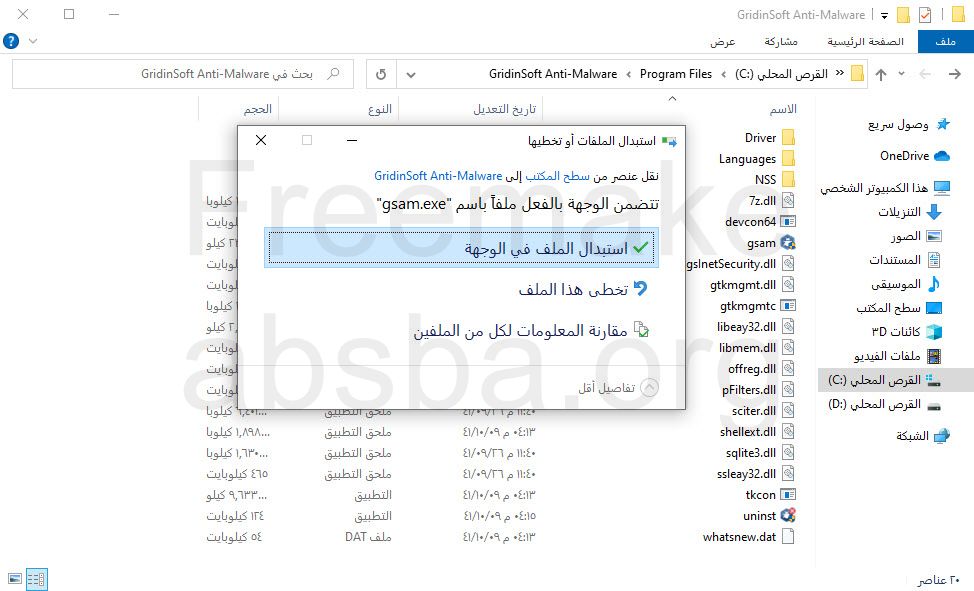Select the libeay32.dll file name
This screenshot has width=974, height=591.
[x=746, y=327]
